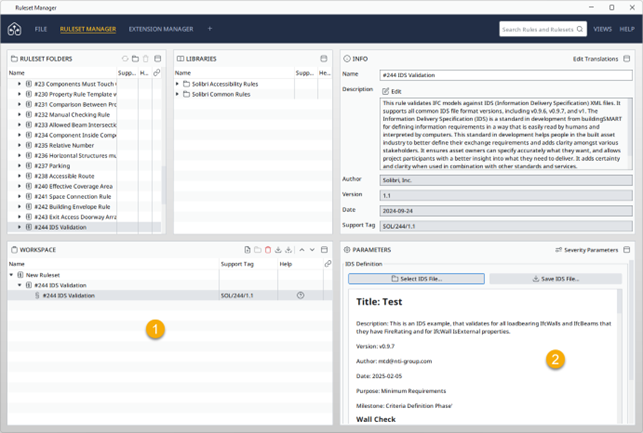The height and width of the screenshot is (433, 643).
Task: Move rule down with Workspace down arrow
Action: click(312, 250)
